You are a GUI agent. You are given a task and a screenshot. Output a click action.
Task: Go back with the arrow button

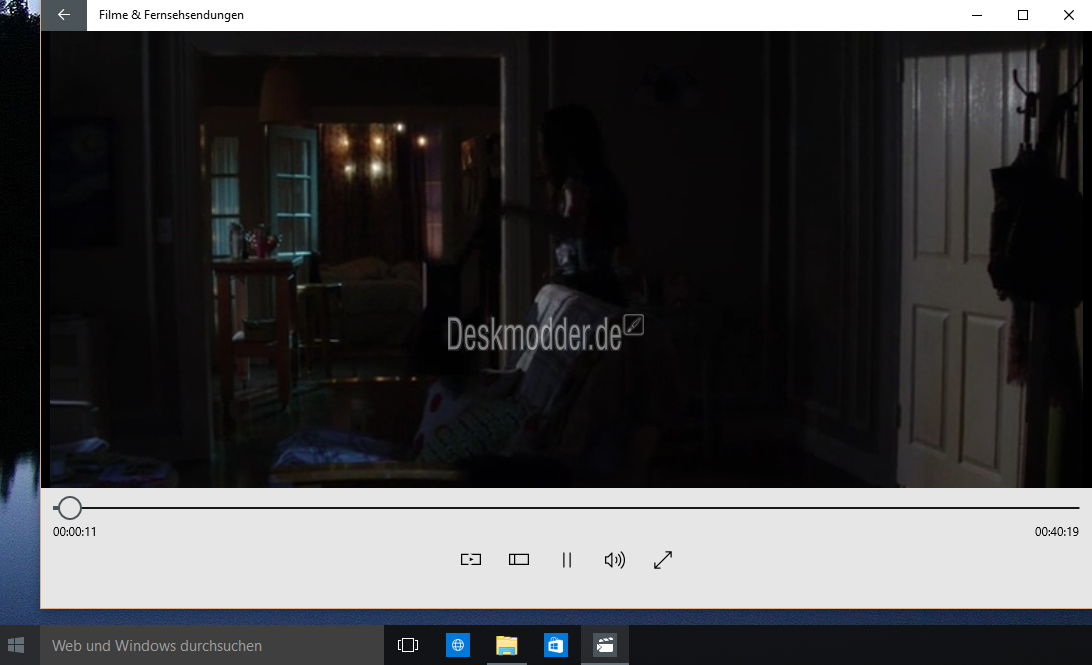point(64,15)
